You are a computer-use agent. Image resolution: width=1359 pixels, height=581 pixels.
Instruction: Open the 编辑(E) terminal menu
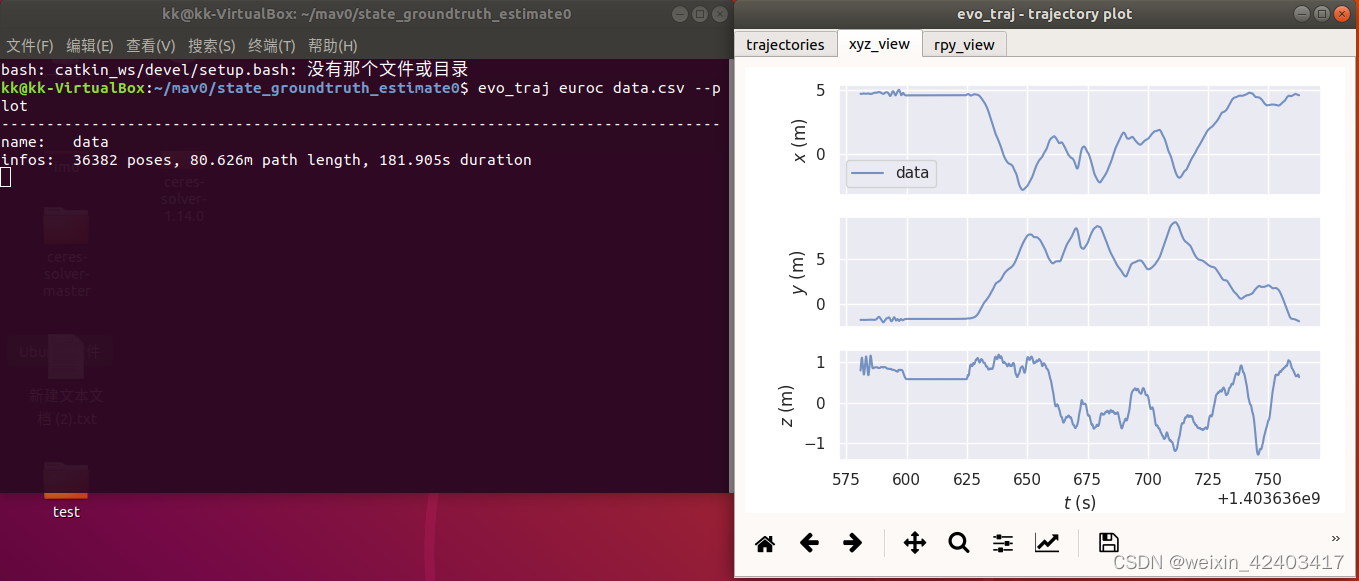coord(90,46)
